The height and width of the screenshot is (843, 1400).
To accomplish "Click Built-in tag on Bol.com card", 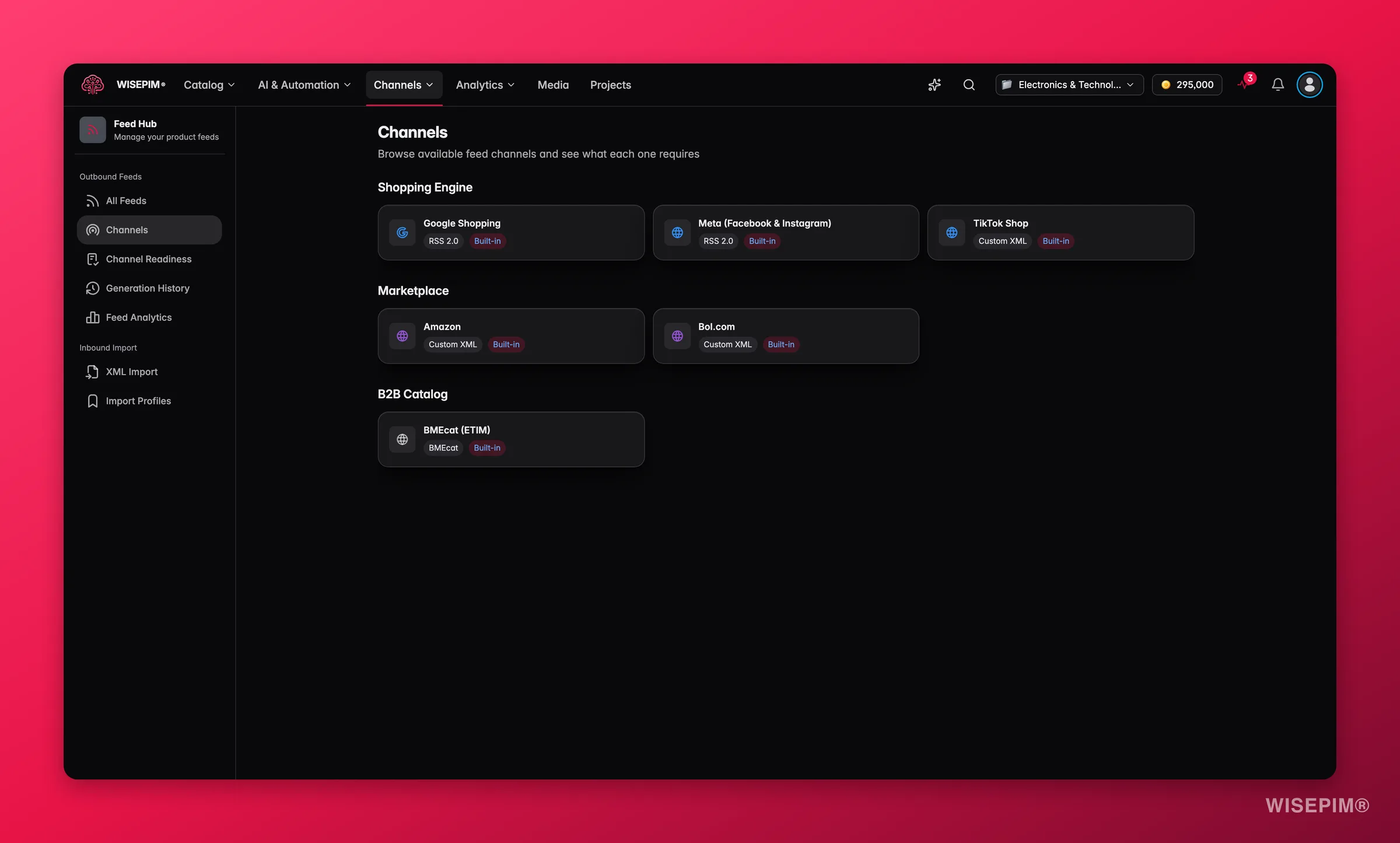I will click(780, 344).
